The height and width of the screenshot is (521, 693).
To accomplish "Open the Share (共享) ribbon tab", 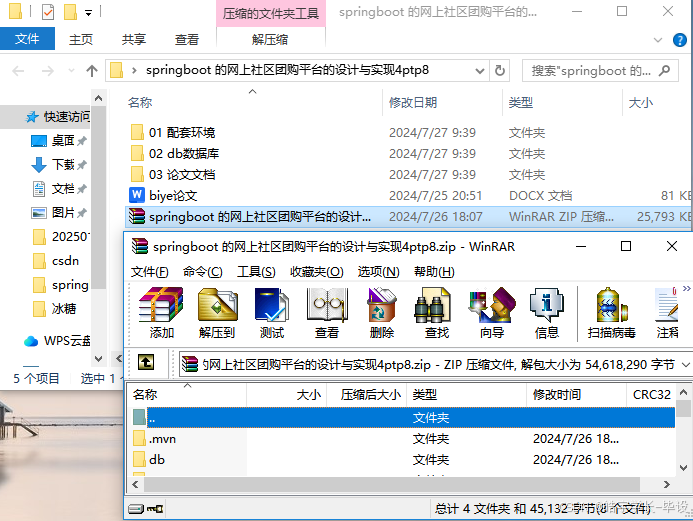I will coord(134,40).
